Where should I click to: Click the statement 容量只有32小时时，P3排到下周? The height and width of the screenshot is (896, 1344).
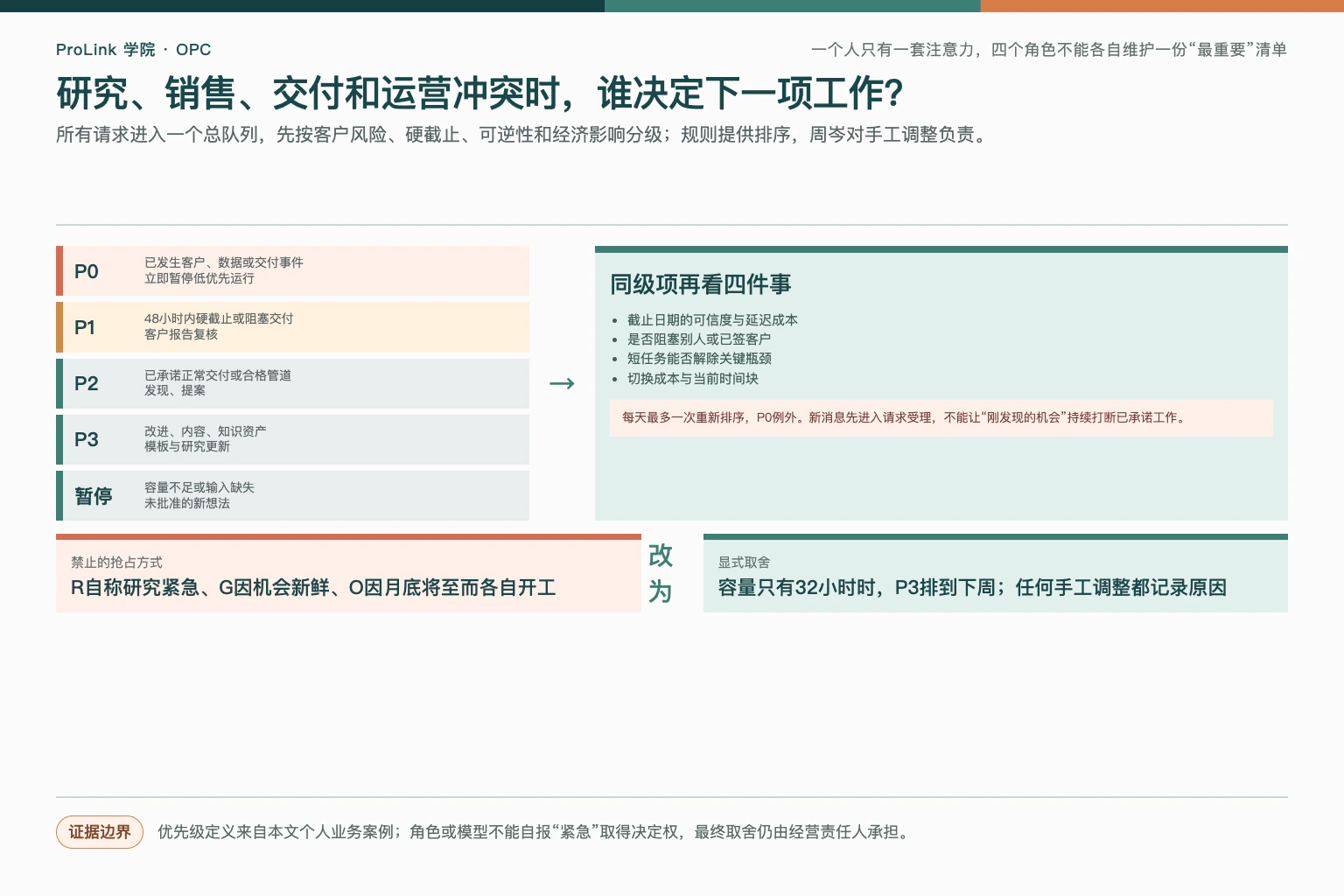click(972, 588)
